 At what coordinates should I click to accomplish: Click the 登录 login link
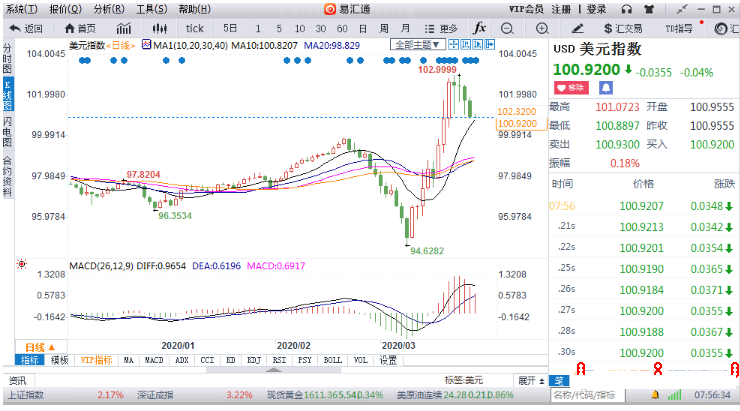click(597, 9)
